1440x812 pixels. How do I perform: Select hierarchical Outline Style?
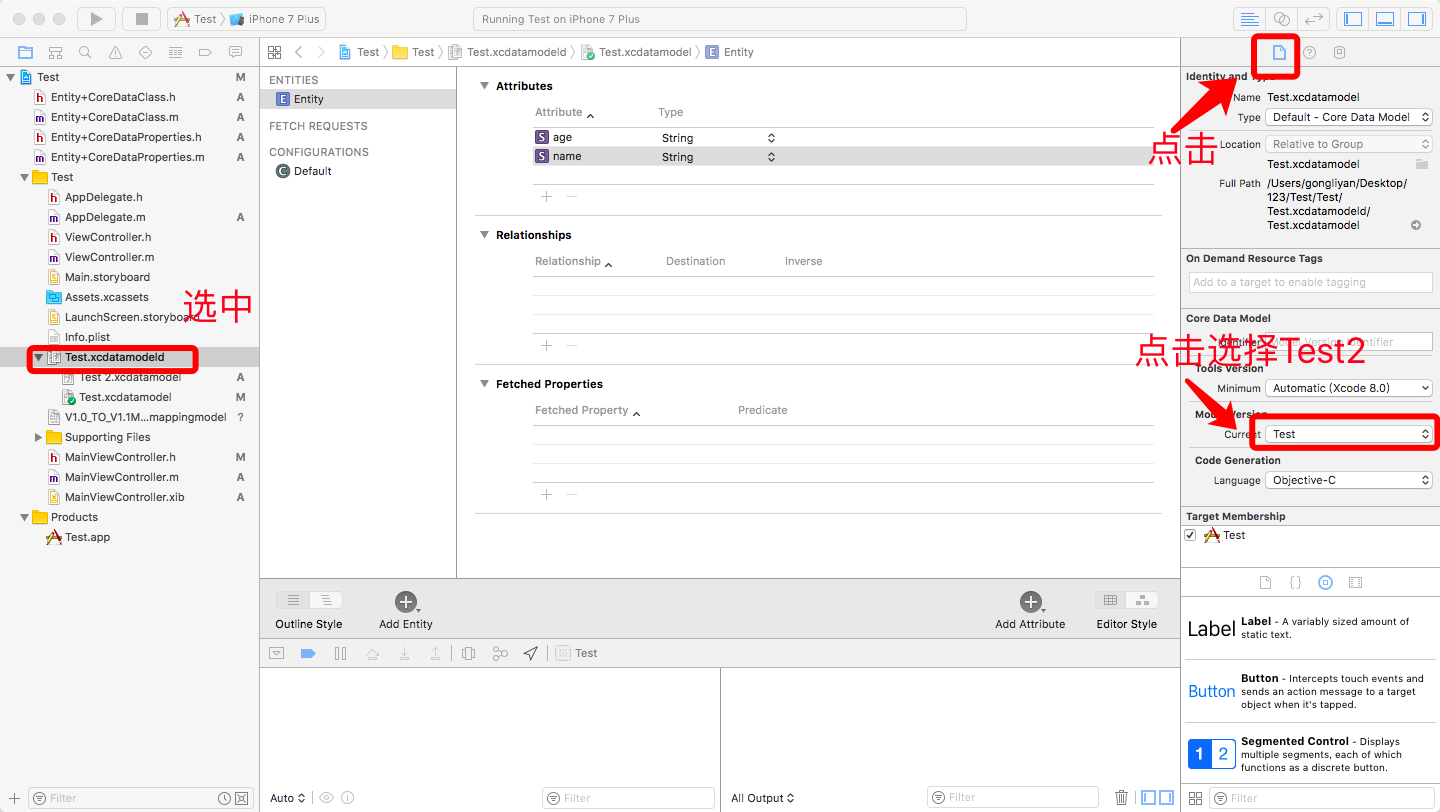pos(326,600)
